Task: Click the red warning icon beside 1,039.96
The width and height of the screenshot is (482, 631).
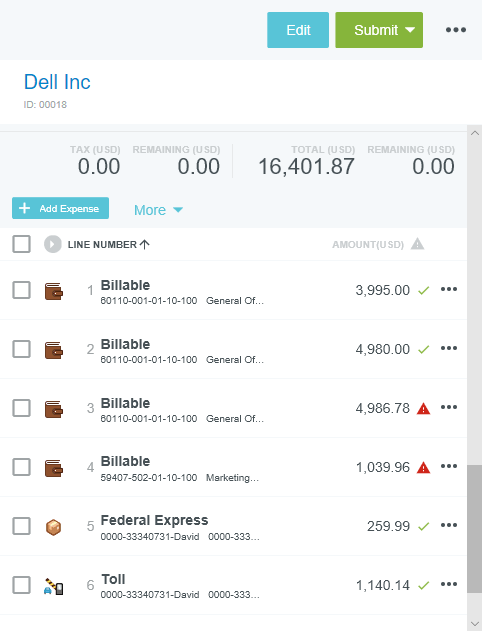Action: click(423, 468)
